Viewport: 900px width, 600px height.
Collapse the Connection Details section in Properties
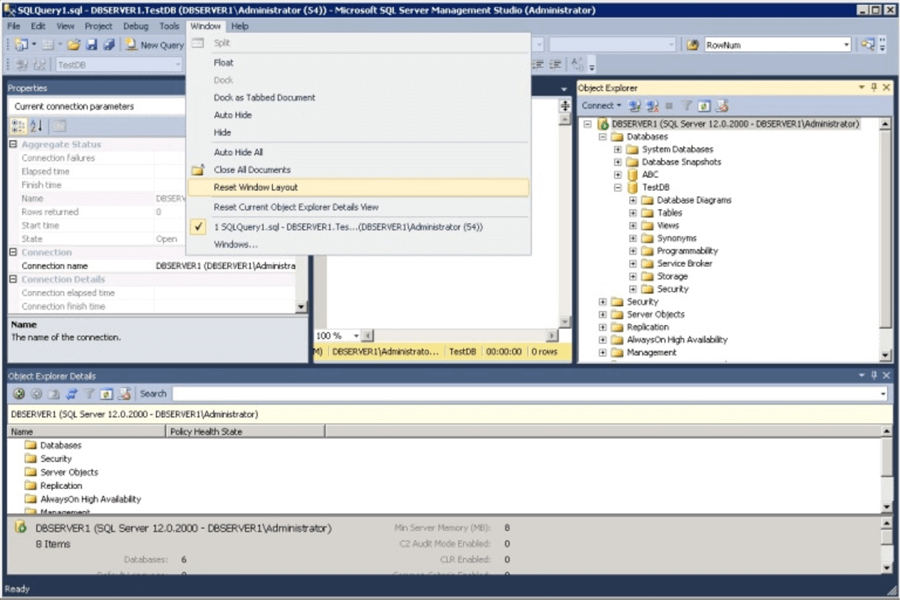13,279
